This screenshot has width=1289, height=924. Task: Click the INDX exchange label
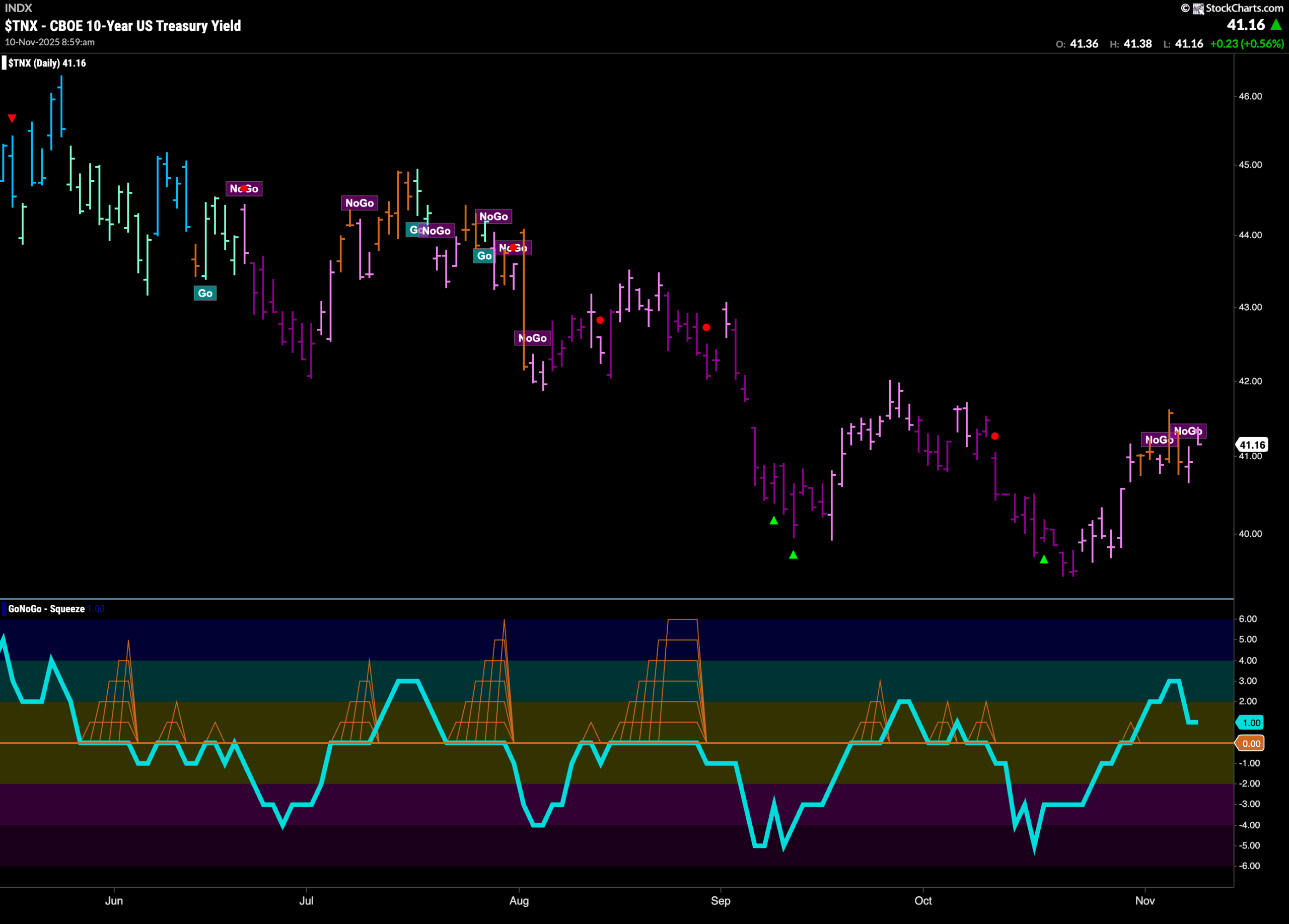[x=18, y=8]
